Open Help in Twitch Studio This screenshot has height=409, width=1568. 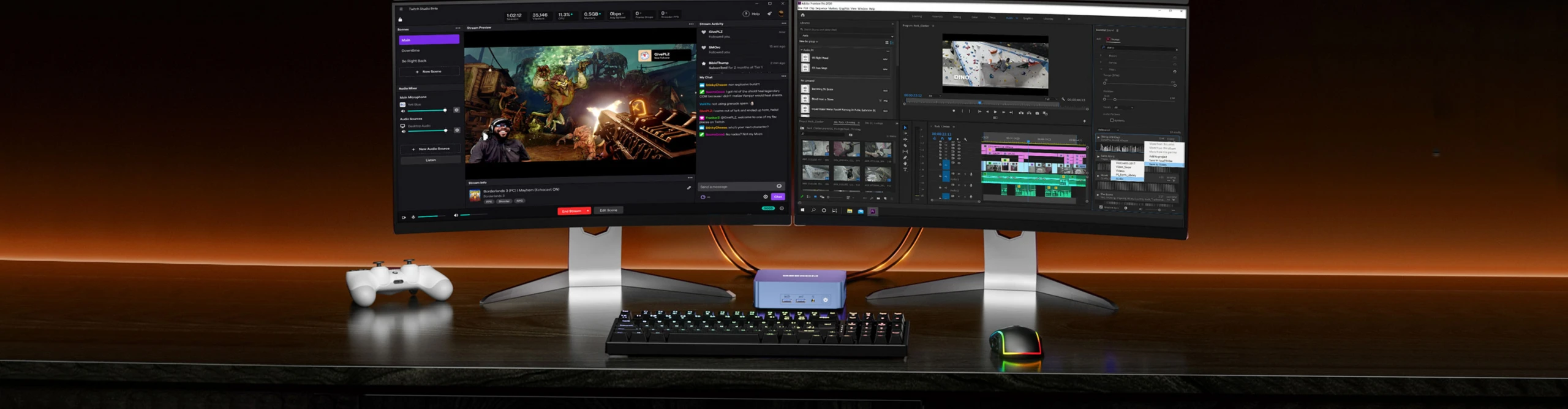[752, 13]
